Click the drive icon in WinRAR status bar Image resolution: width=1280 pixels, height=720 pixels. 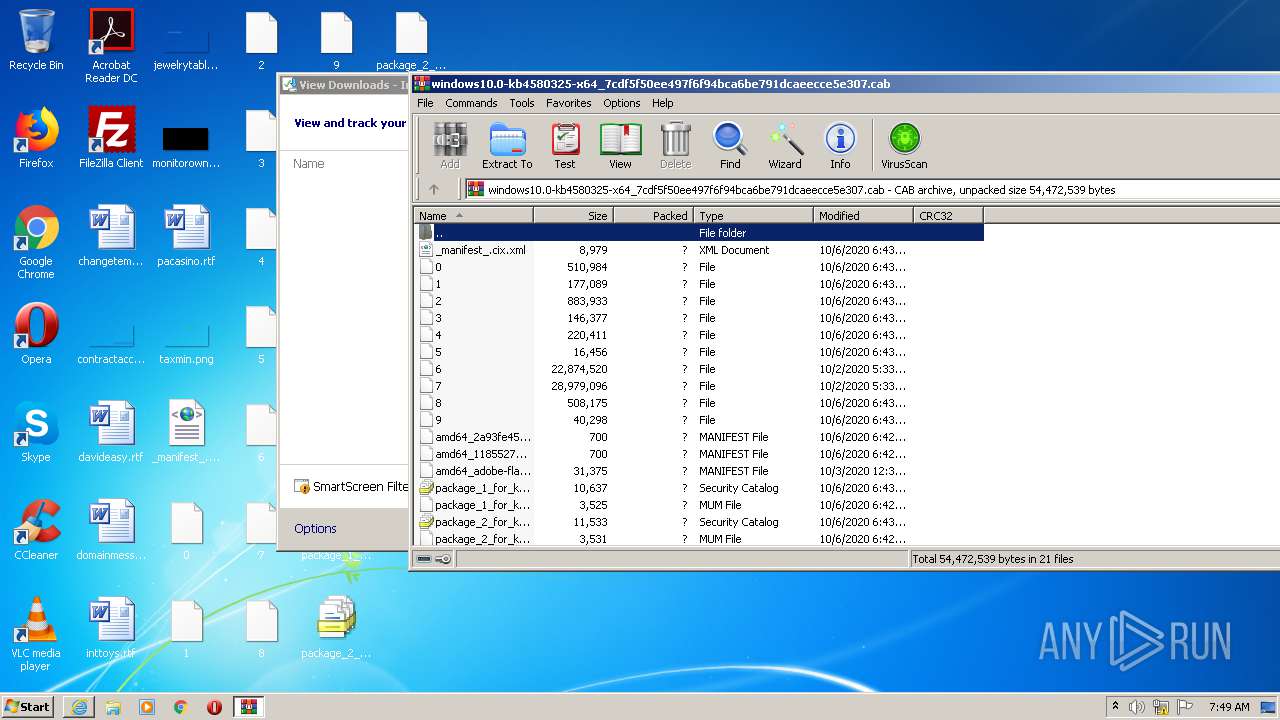[x=424, y=559]
